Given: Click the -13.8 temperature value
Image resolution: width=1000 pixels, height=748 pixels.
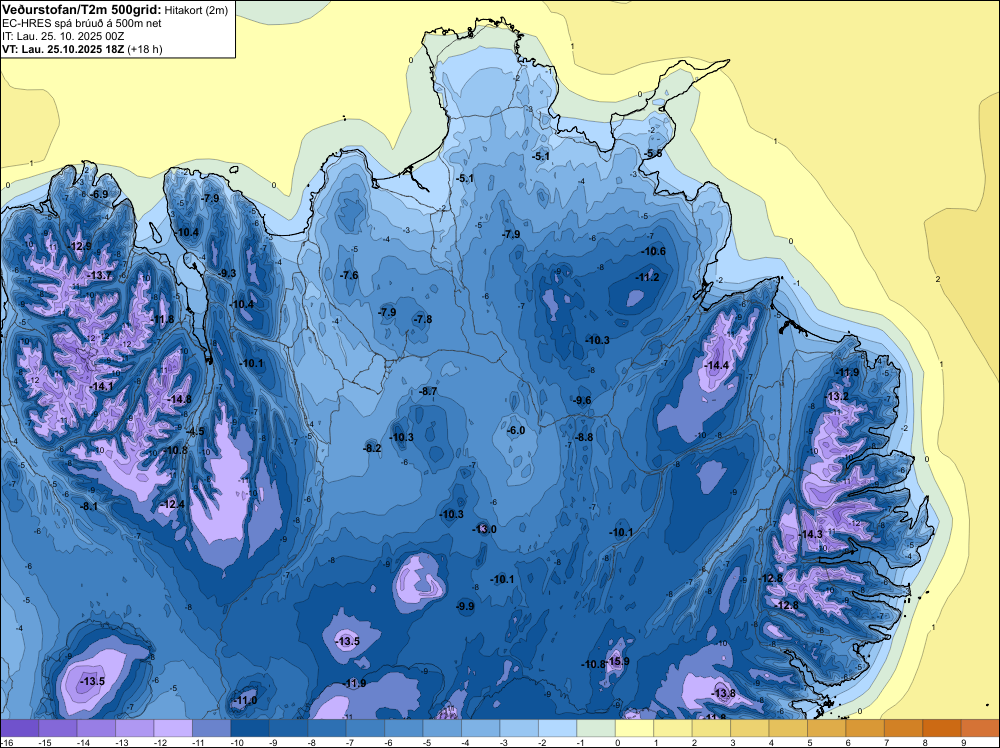Looking at the screenshot, I should pyautogui.click(x=723, y=693).
